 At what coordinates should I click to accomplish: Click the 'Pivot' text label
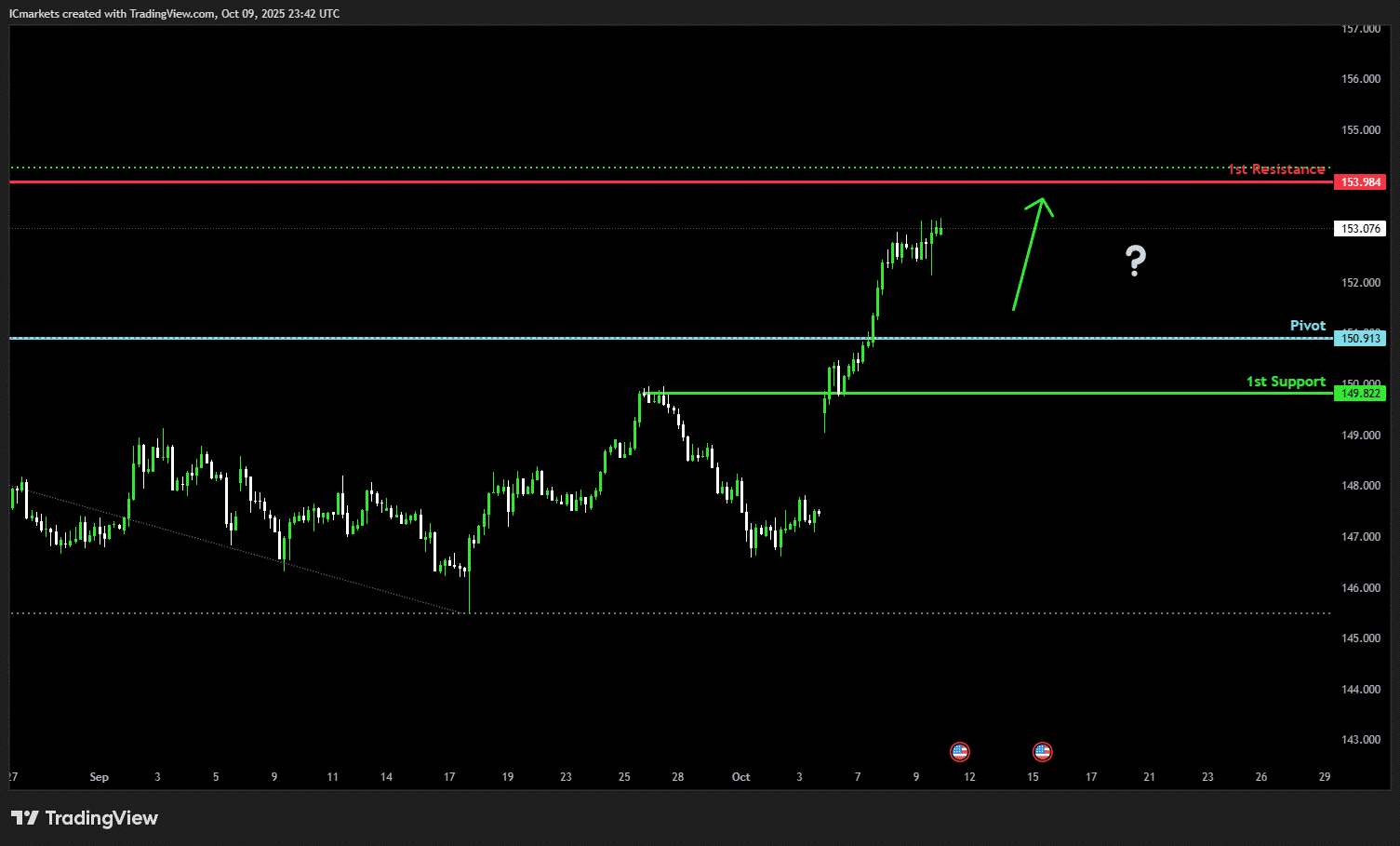click(x=1307, y=326)
